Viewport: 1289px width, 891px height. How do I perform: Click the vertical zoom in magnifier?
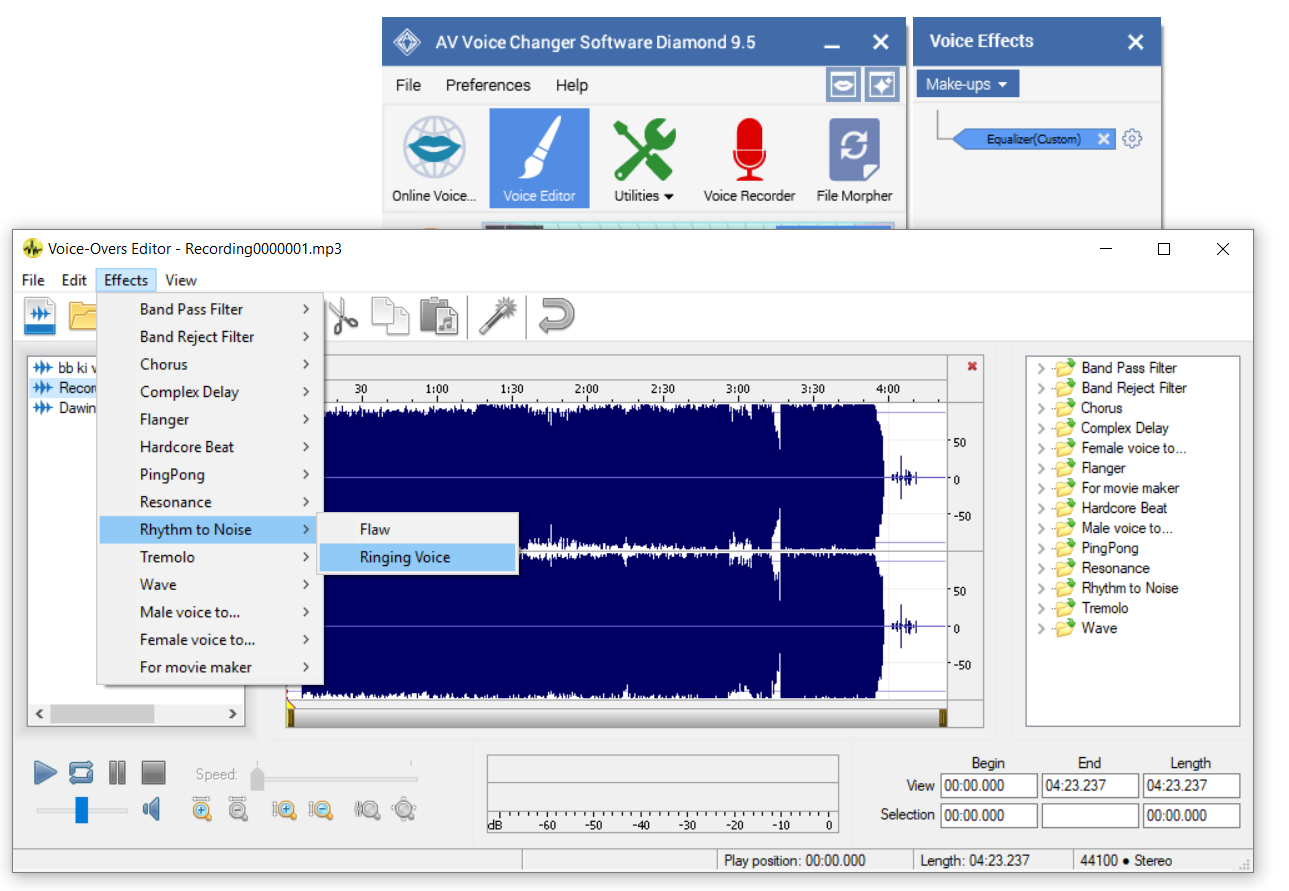(284, 809)
